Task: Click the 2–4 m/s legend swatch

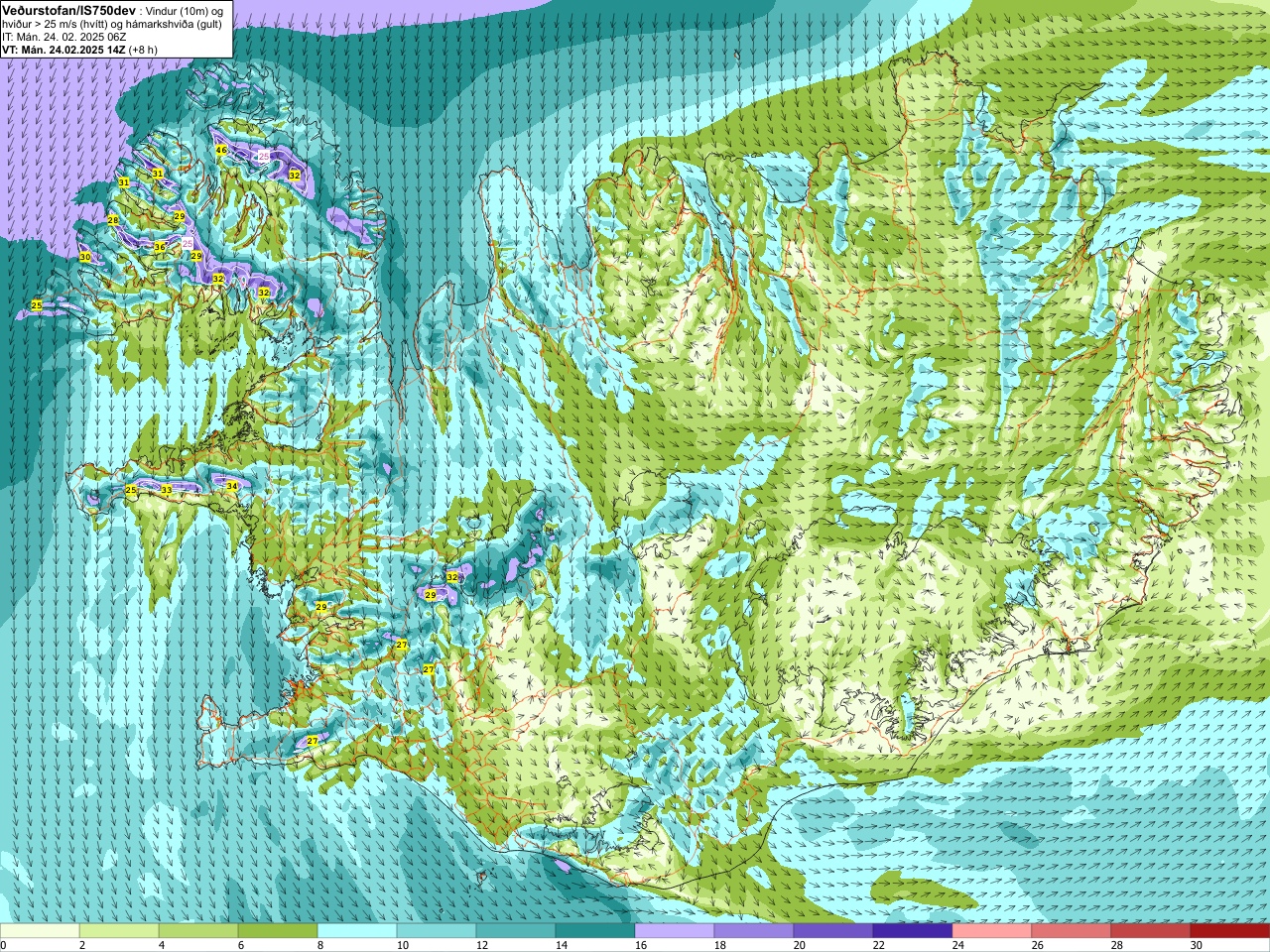Action: click(119, 931)
